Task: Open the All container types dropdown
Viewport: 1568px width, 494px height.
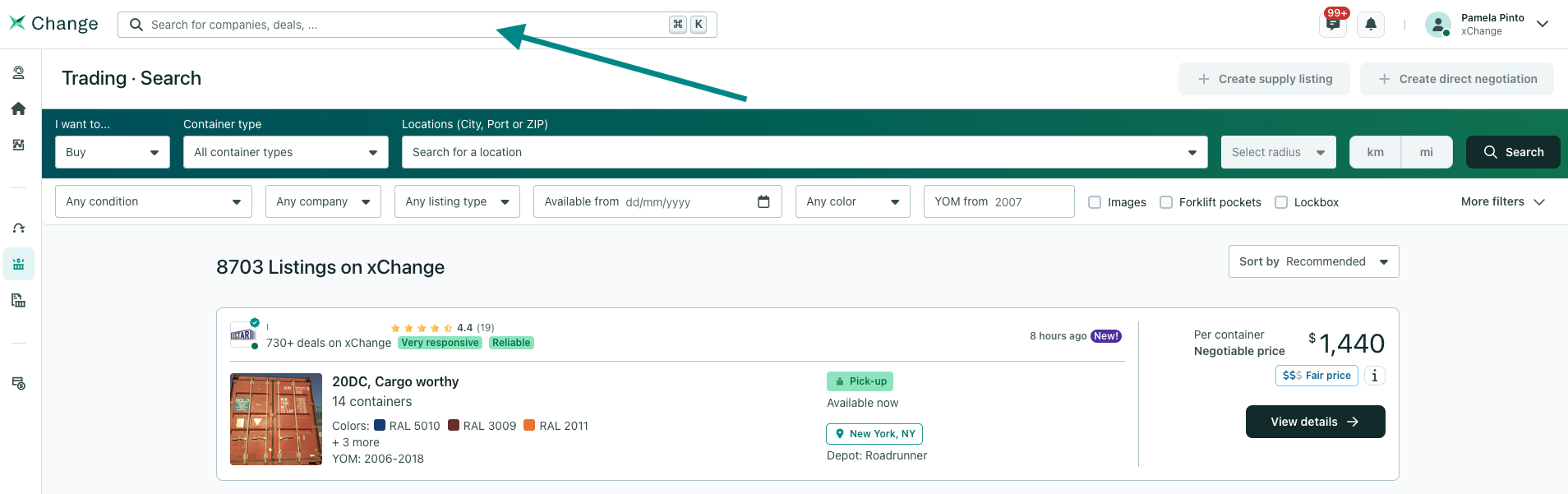Action: (286, 152)
